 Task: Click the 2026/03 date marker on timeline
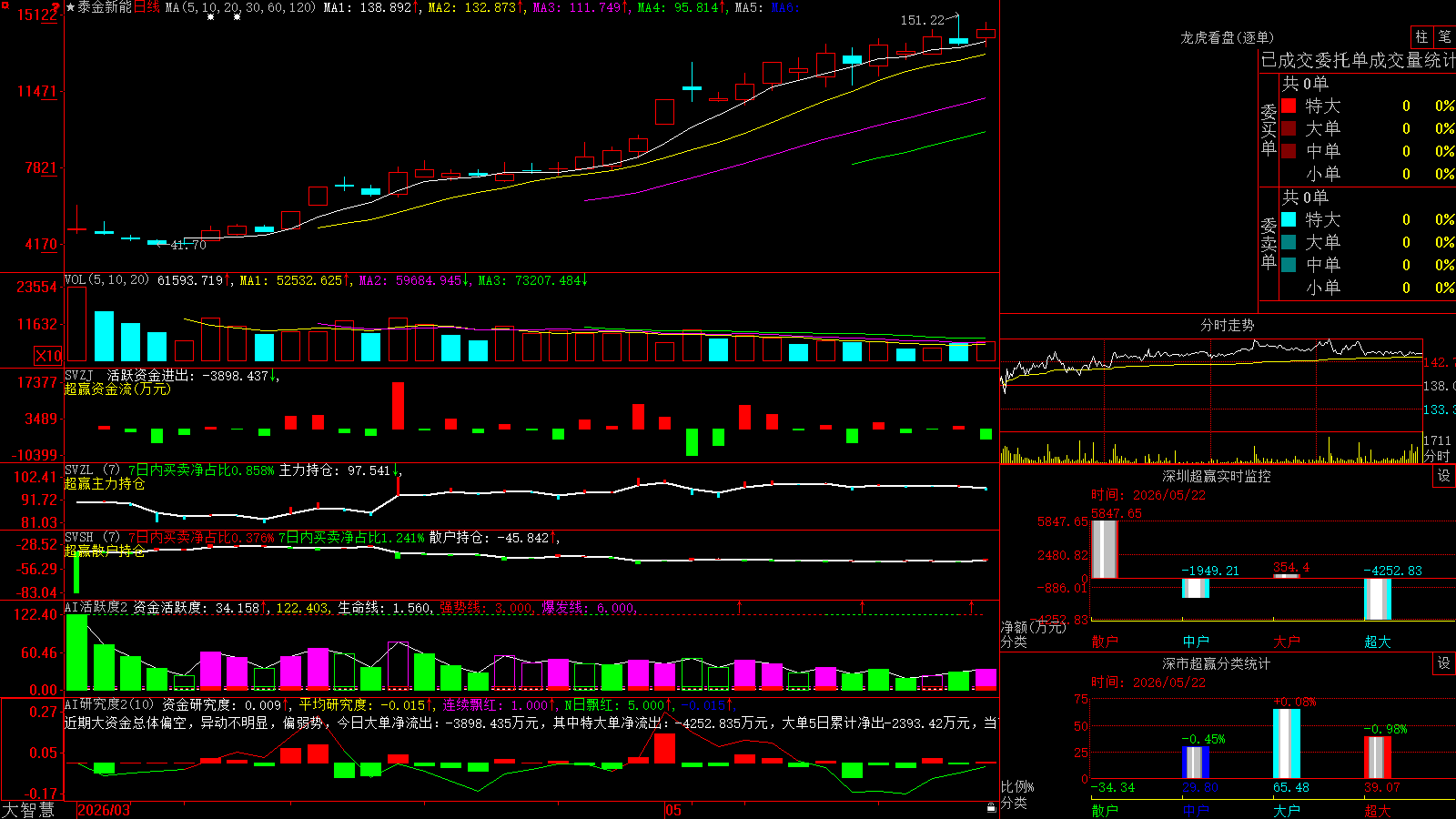[x=104, y=810]
